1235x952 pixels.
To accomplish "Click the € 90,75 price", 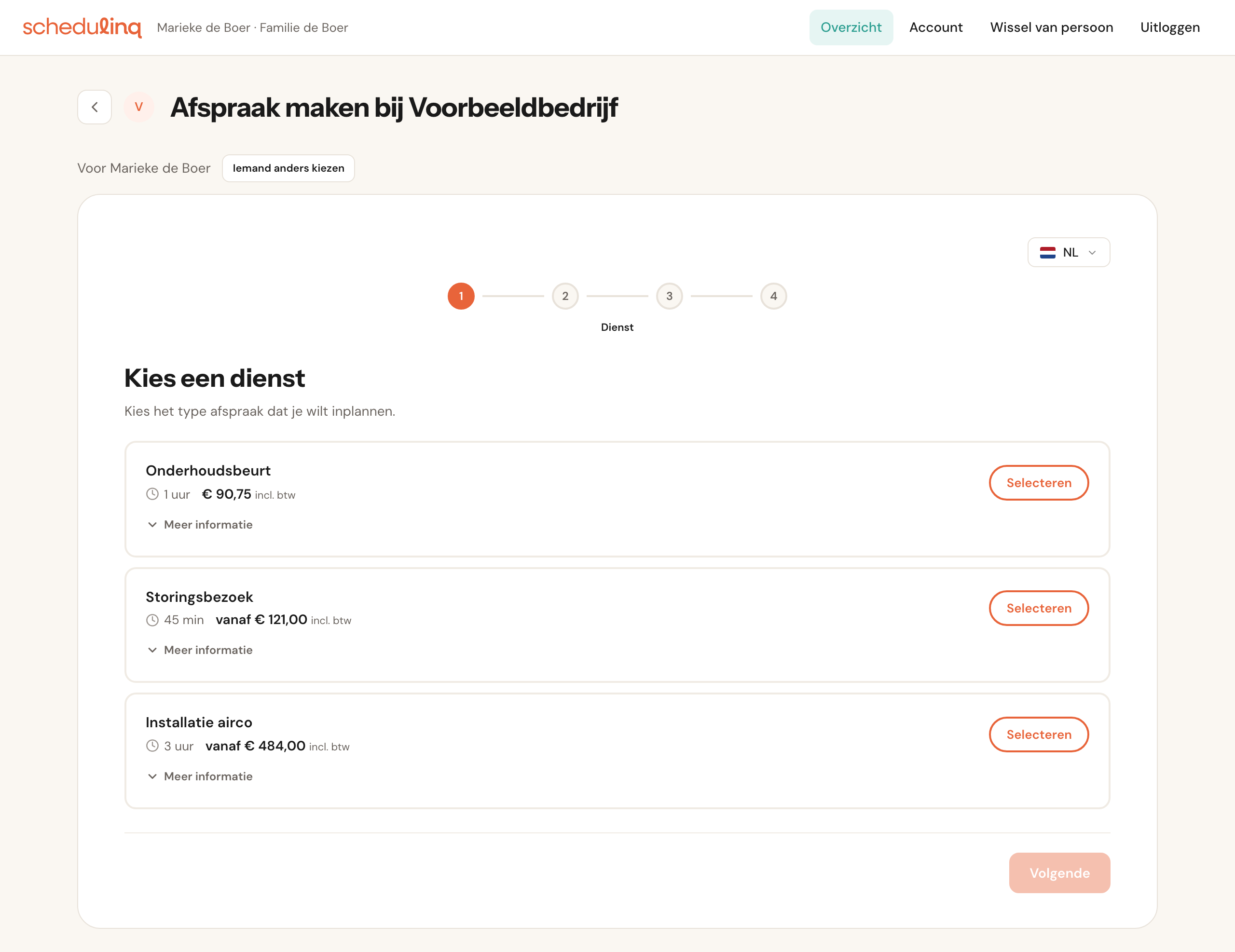I will (x=226, y=494).
